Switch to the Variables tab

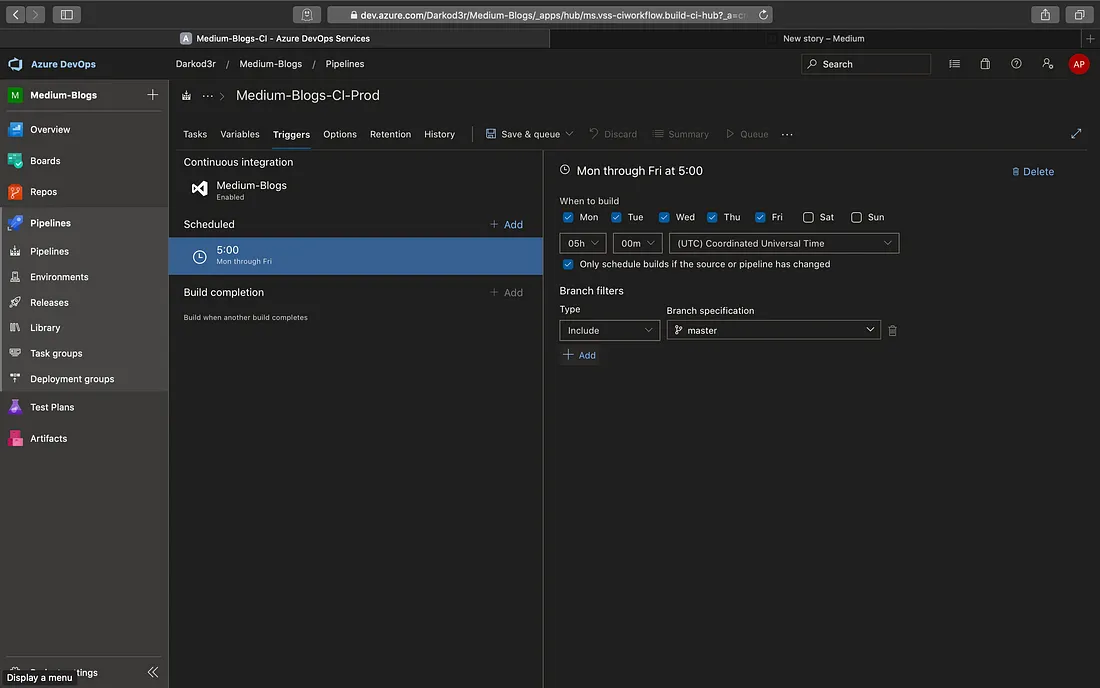tap(240, 134)
